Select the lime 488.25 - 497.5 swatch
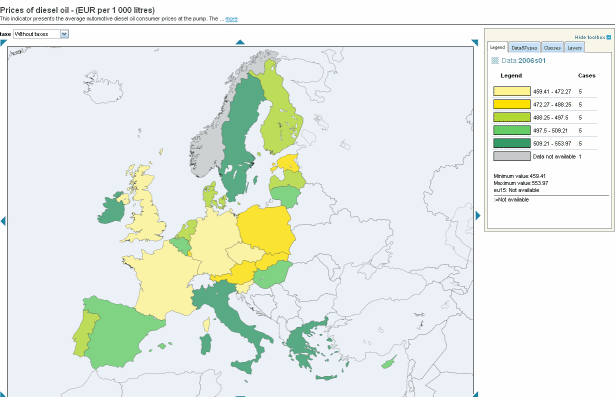The image size is (615, 397). click(x=512, y=117)
